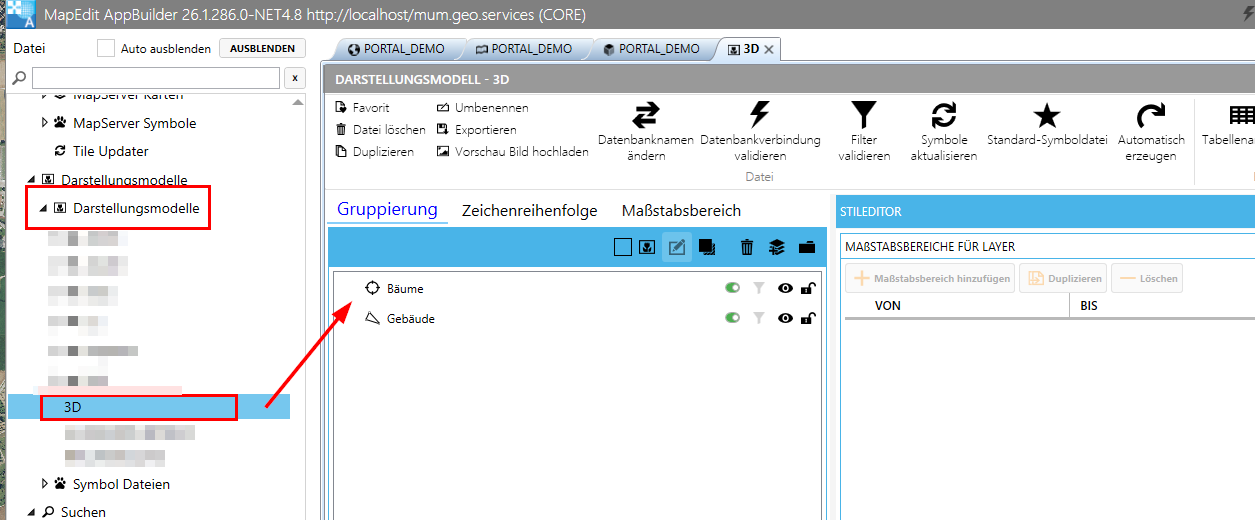Expand the MapServer Symbole tree node
This screenshot has height=520, width=1255.
[45, 123]
